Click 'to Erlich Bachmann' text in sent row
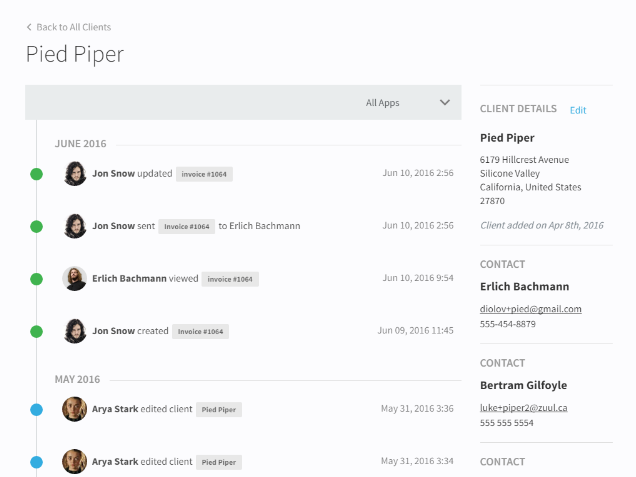 coord(260,226)
